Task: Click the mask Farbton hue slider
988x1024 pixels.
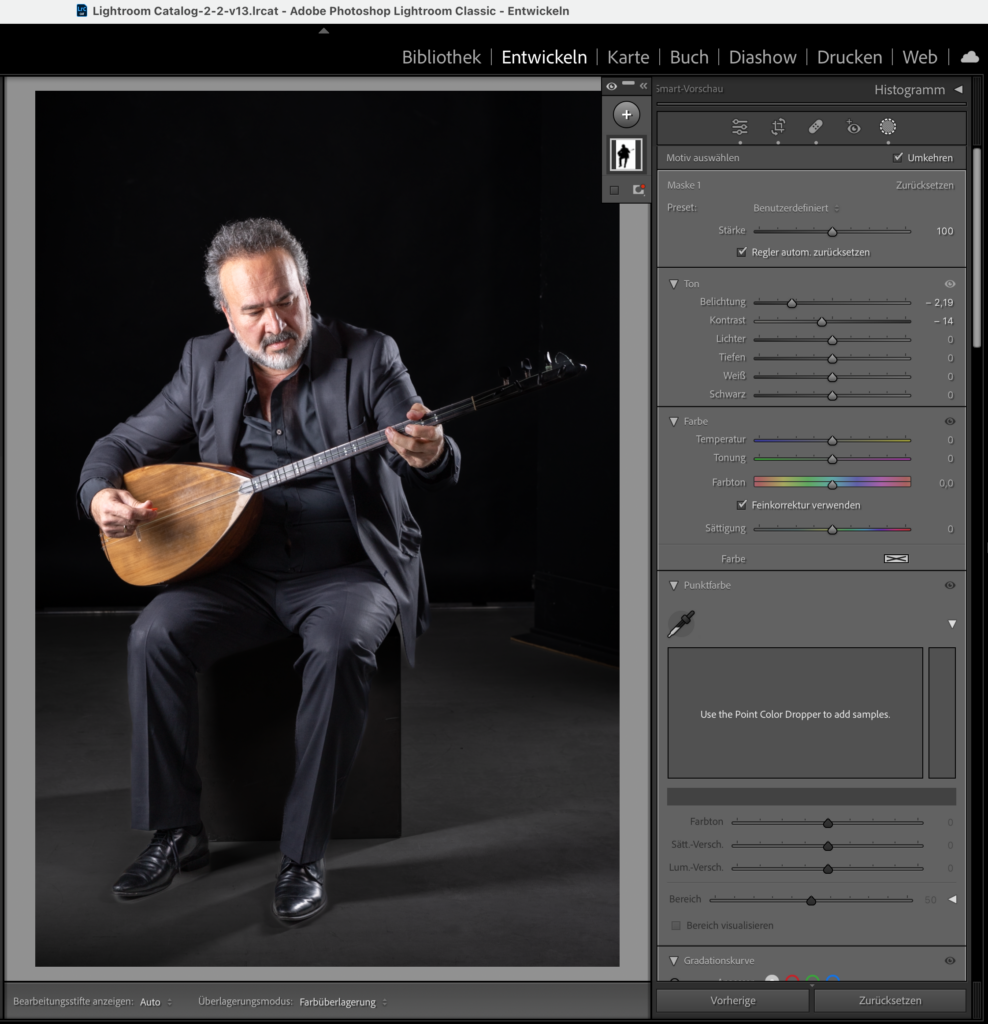Action: [x=832, y=482]
